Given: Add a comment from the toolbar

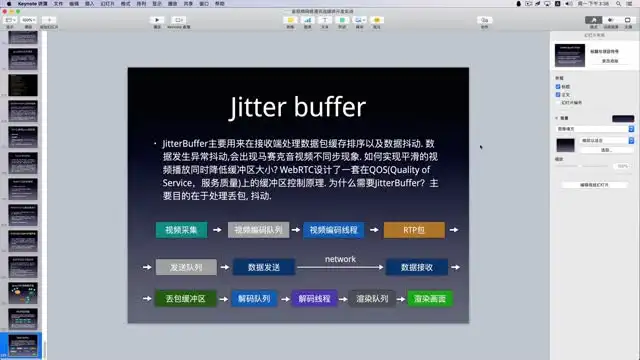Looking at the screenshot, I should click(376, 20).
